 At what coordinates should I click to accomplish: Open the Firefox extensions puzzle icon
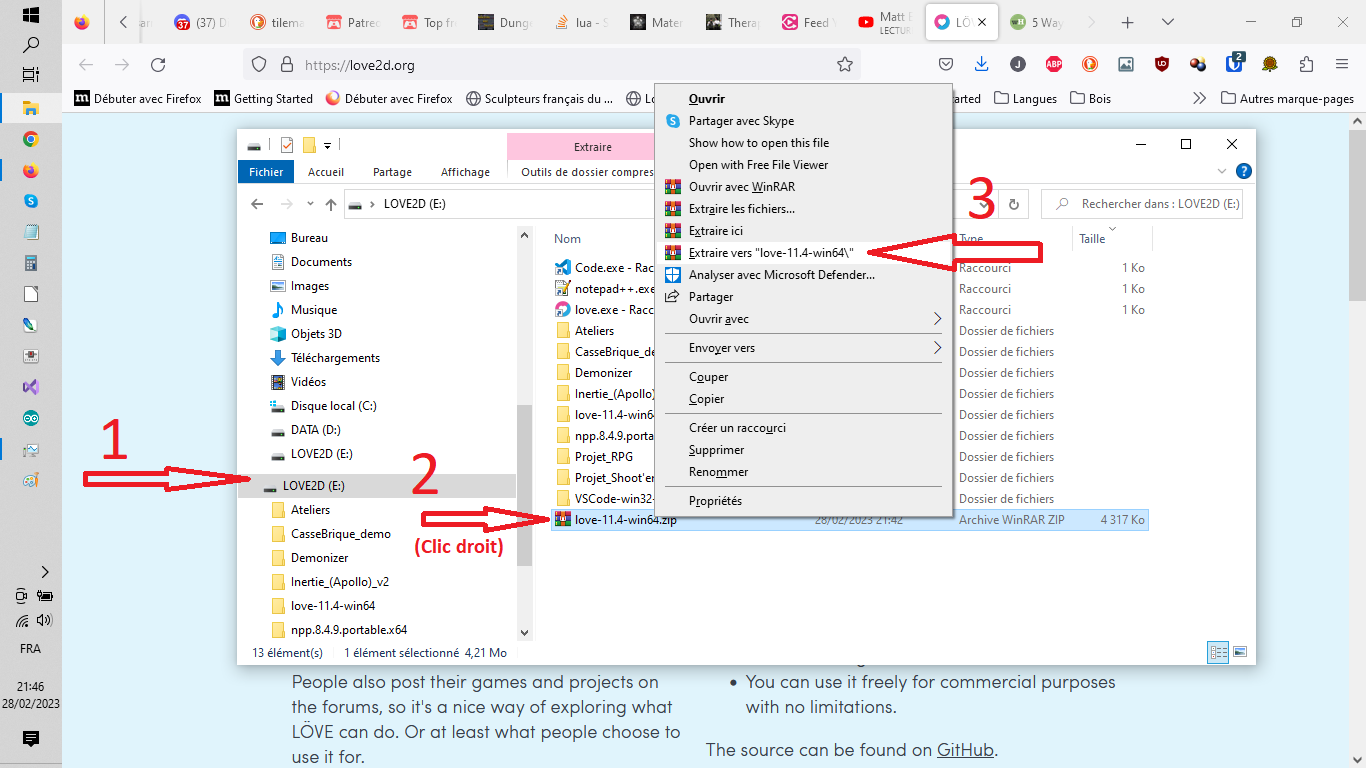click(x=1306, y=64)
